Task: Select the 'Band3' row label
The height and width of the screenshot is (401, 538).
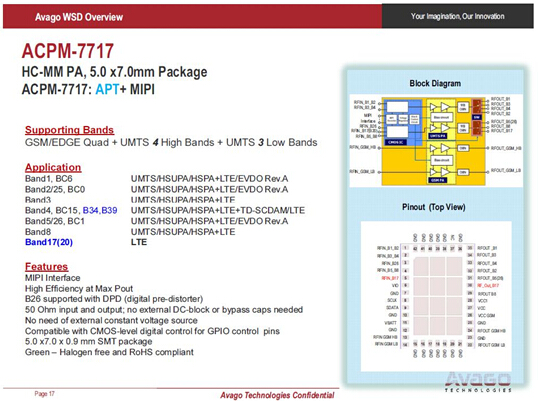Action: [x=38, y=200]
